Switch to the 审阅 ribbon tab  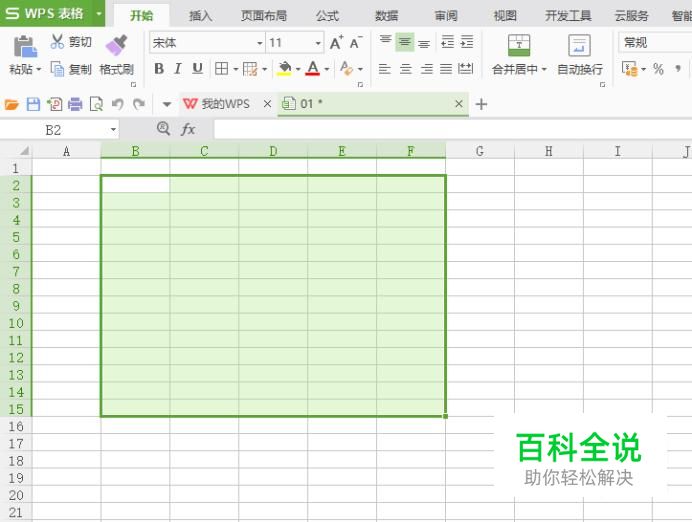pos(446,16)
